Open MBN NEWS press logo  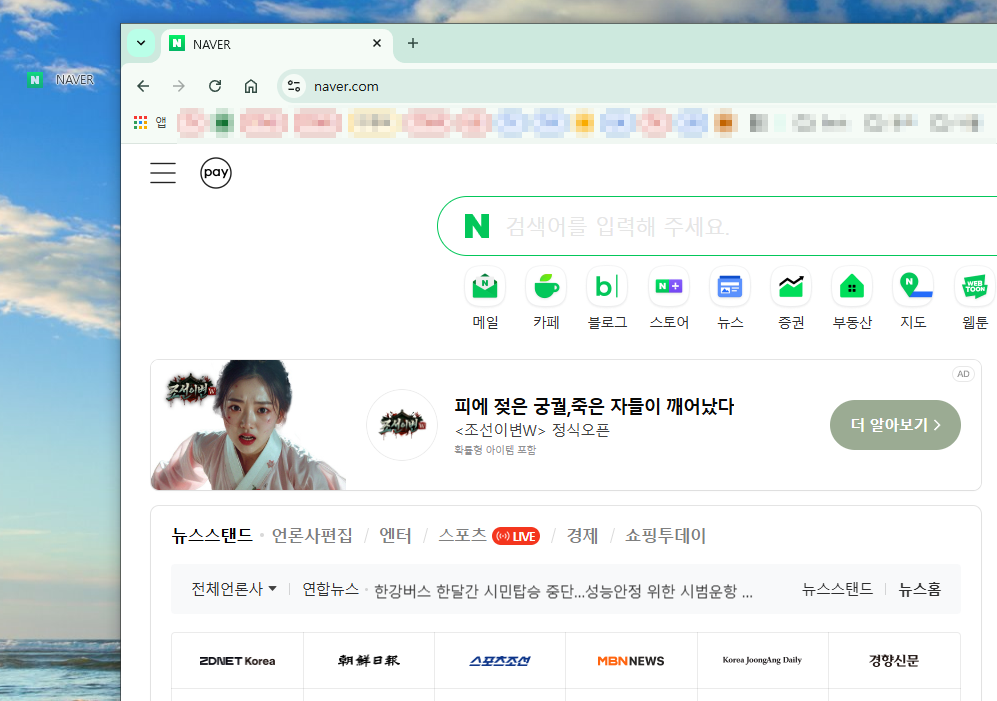pos(631,661)
